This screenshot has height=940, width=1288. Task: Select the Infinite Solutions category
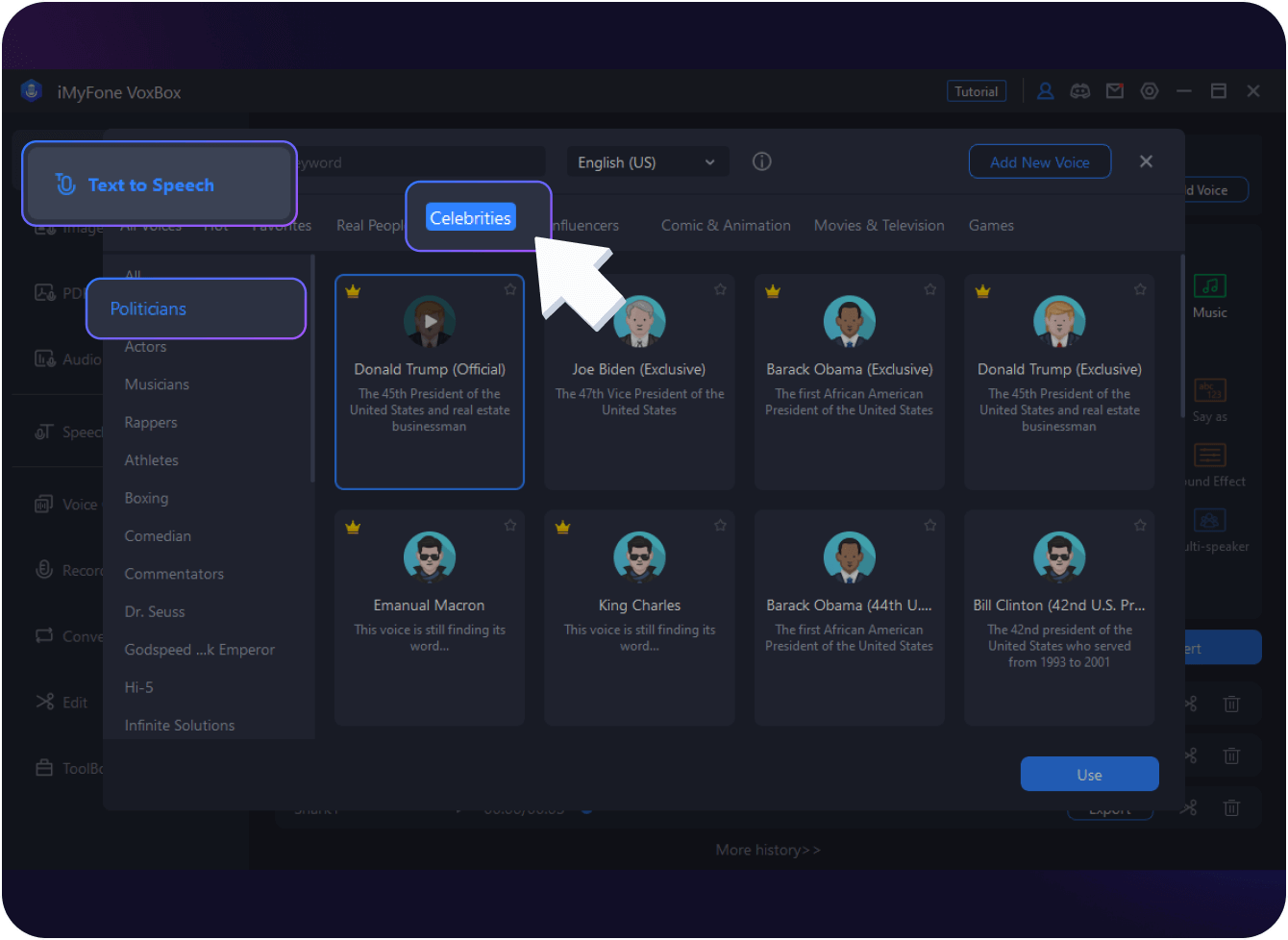click(180, 726)
